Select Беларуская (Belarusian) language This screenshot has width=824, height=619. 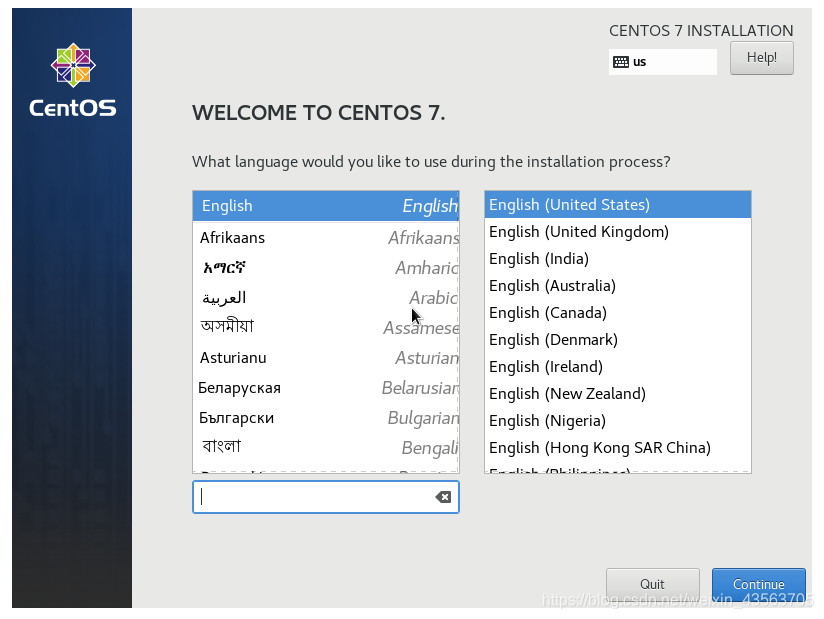(x=326, y=388)
